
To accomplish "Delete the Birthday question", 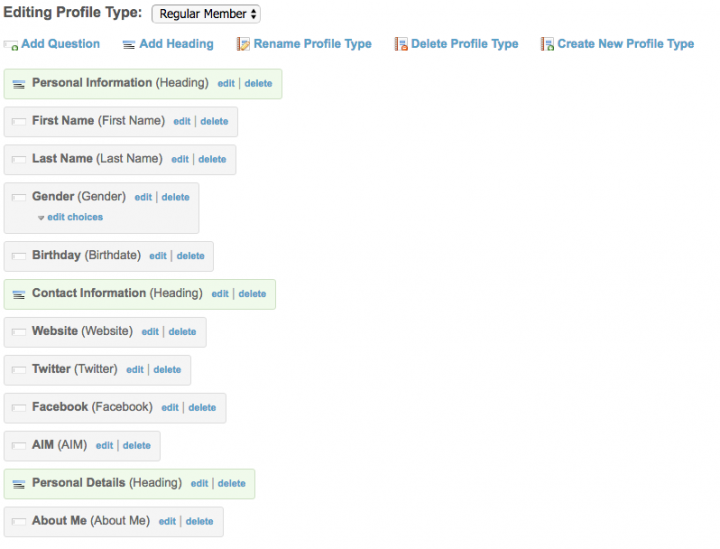I will pyautogui.click(x=191, y=256).
